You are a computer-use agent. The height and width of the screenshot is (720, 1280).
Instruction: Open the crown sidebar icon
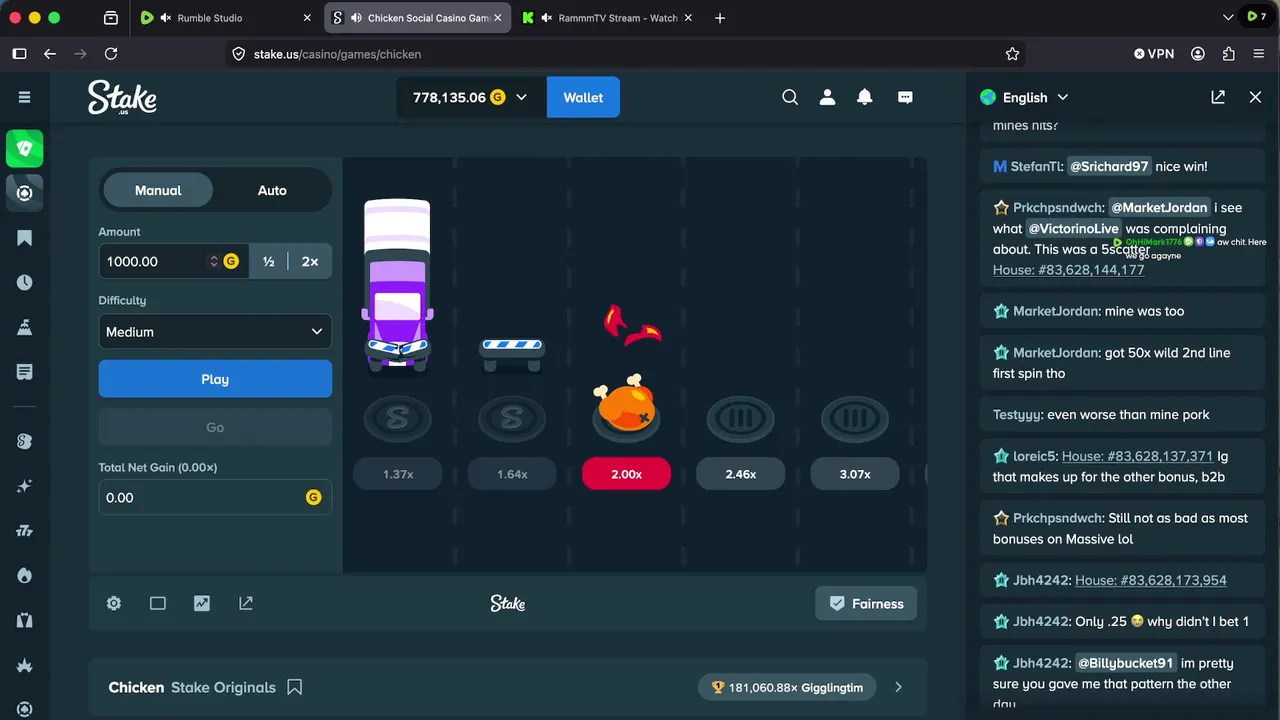click(x=24, y=665)
